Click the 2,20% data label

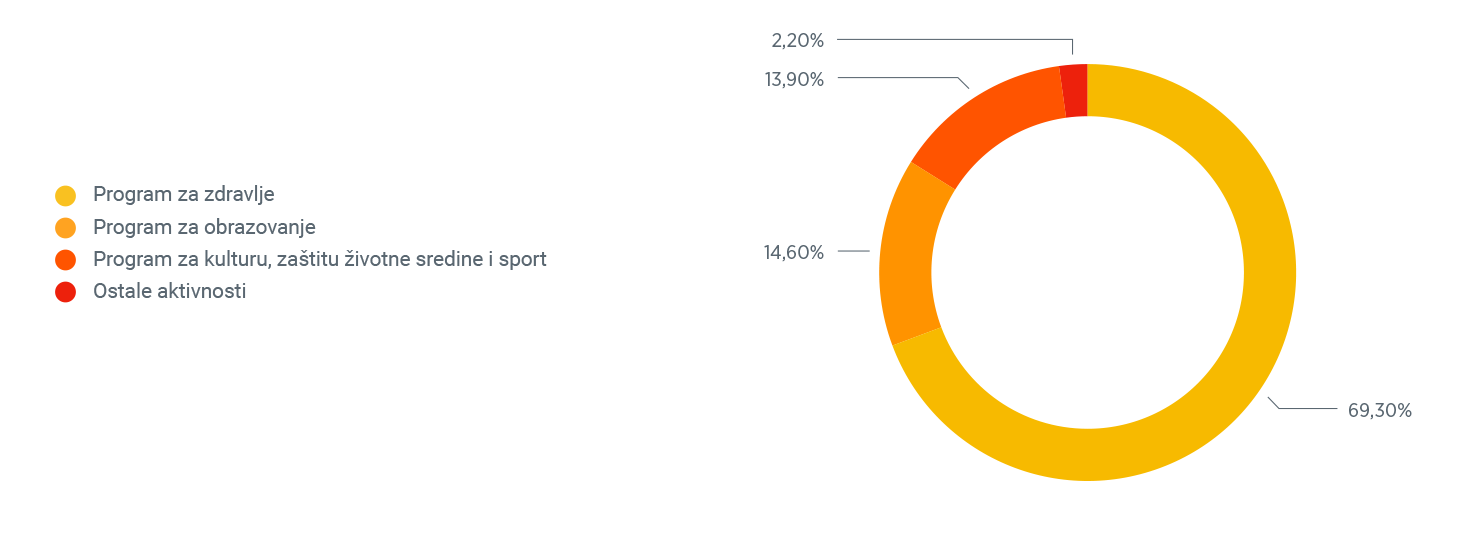pos(798,41)
